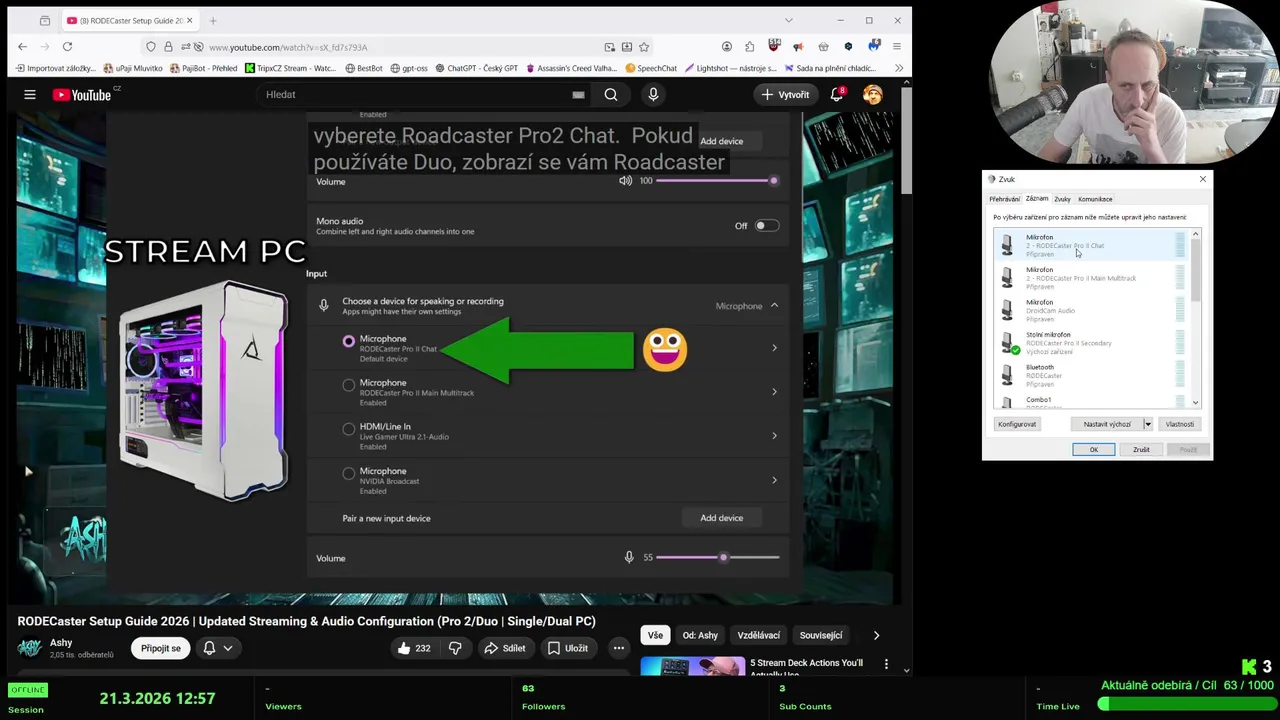
Task: Open the YouTube account avatar menu
Action: tap(873, 94)
